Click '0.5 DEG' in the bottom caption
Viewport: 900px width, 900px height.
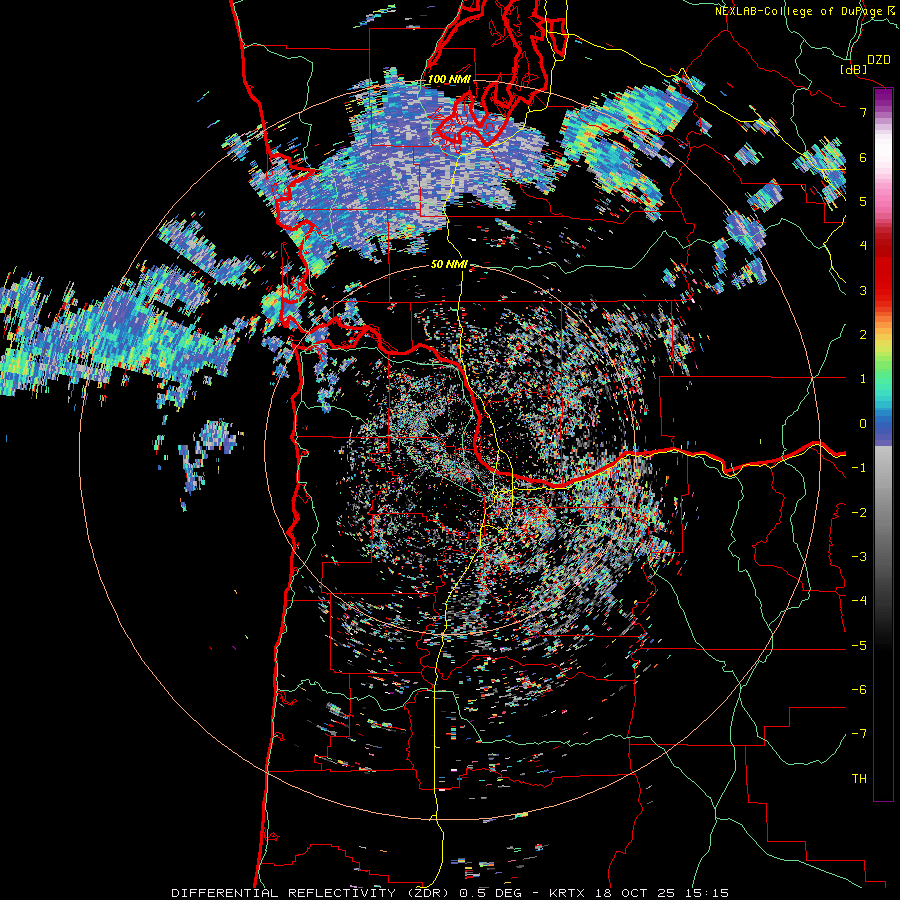click(493, 893)
